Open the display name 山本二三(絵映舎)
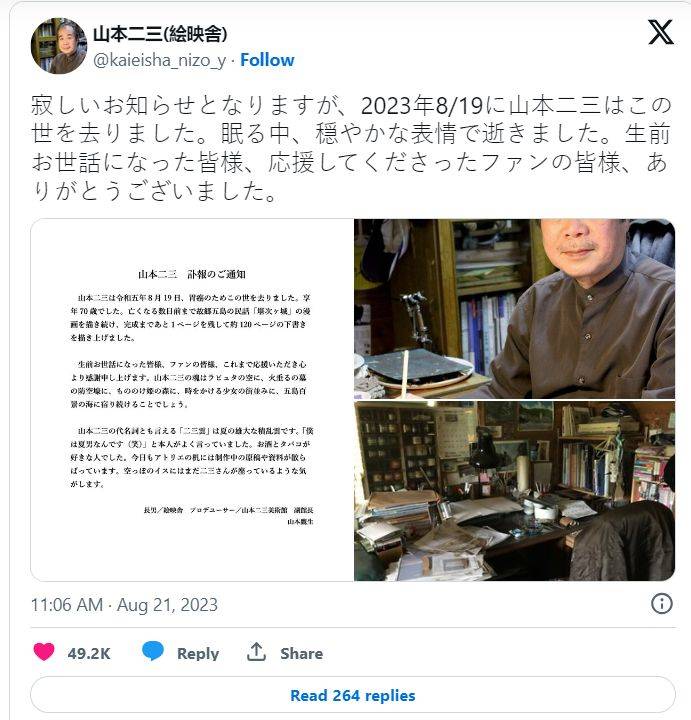Screen dimensions: 691x720 [x=160, y=34]
